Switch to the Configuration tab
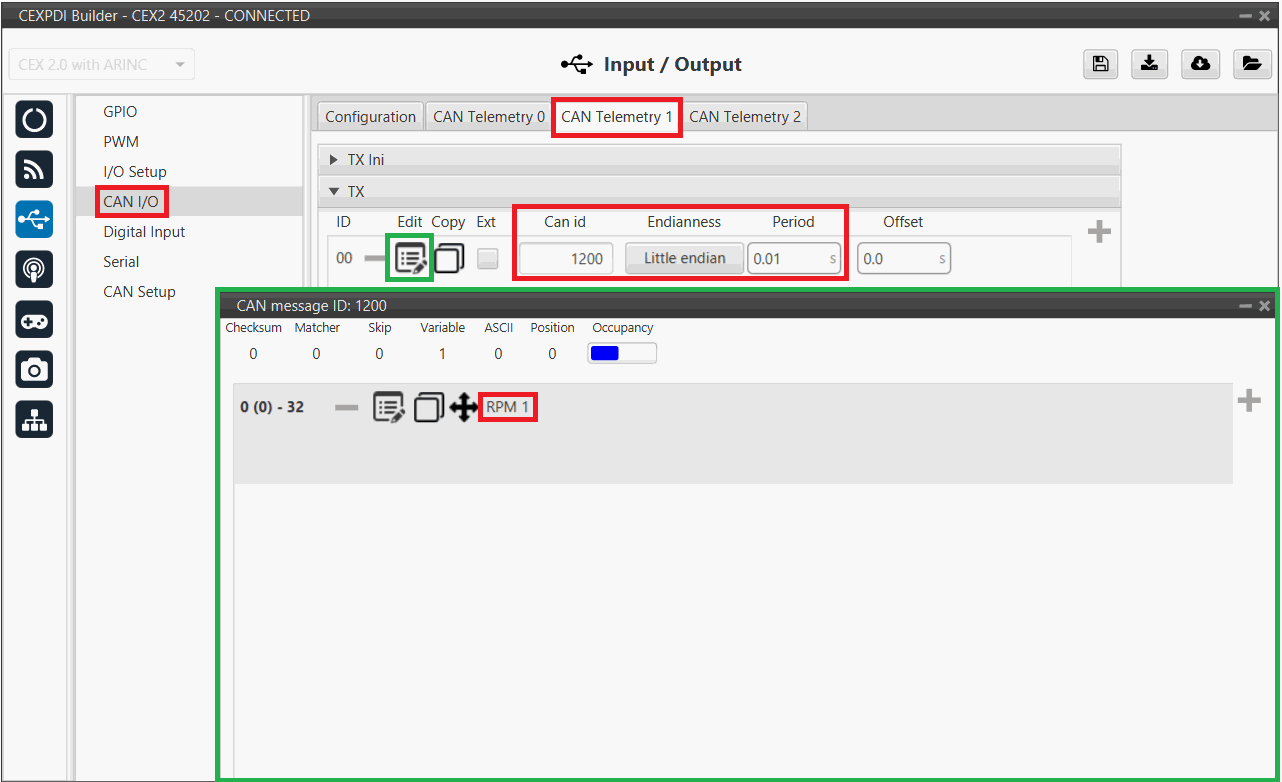1282x782 pixels. [370, 117]
